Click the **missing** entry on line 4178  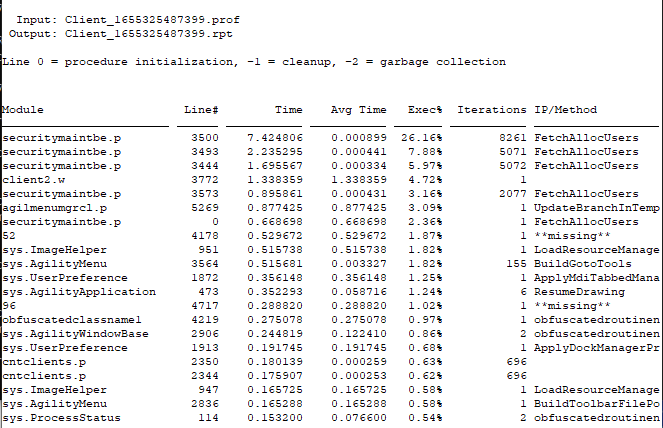572,236
